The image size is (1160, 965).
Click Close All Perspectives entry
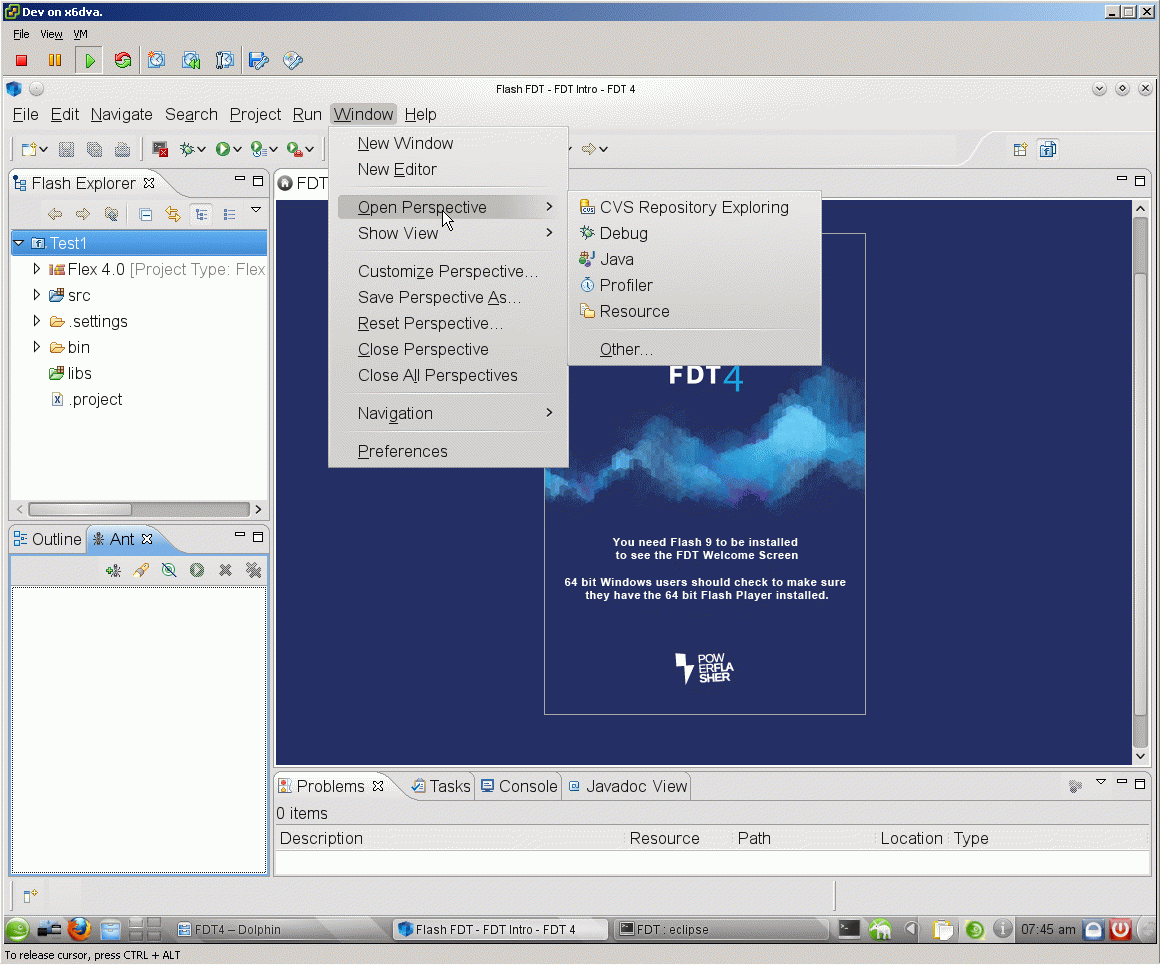(x=437, y=375)
